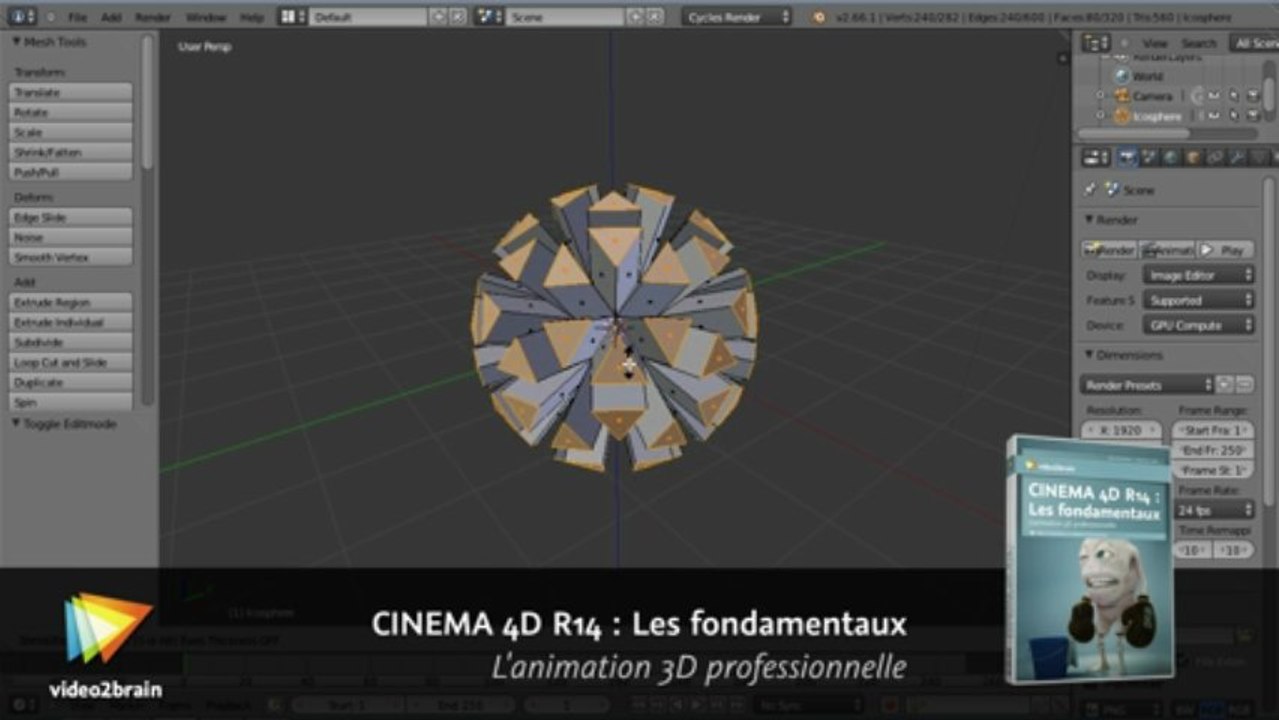Click the Noise deform button
This screenshot has height=720, width=1279.
pos(70,237)
